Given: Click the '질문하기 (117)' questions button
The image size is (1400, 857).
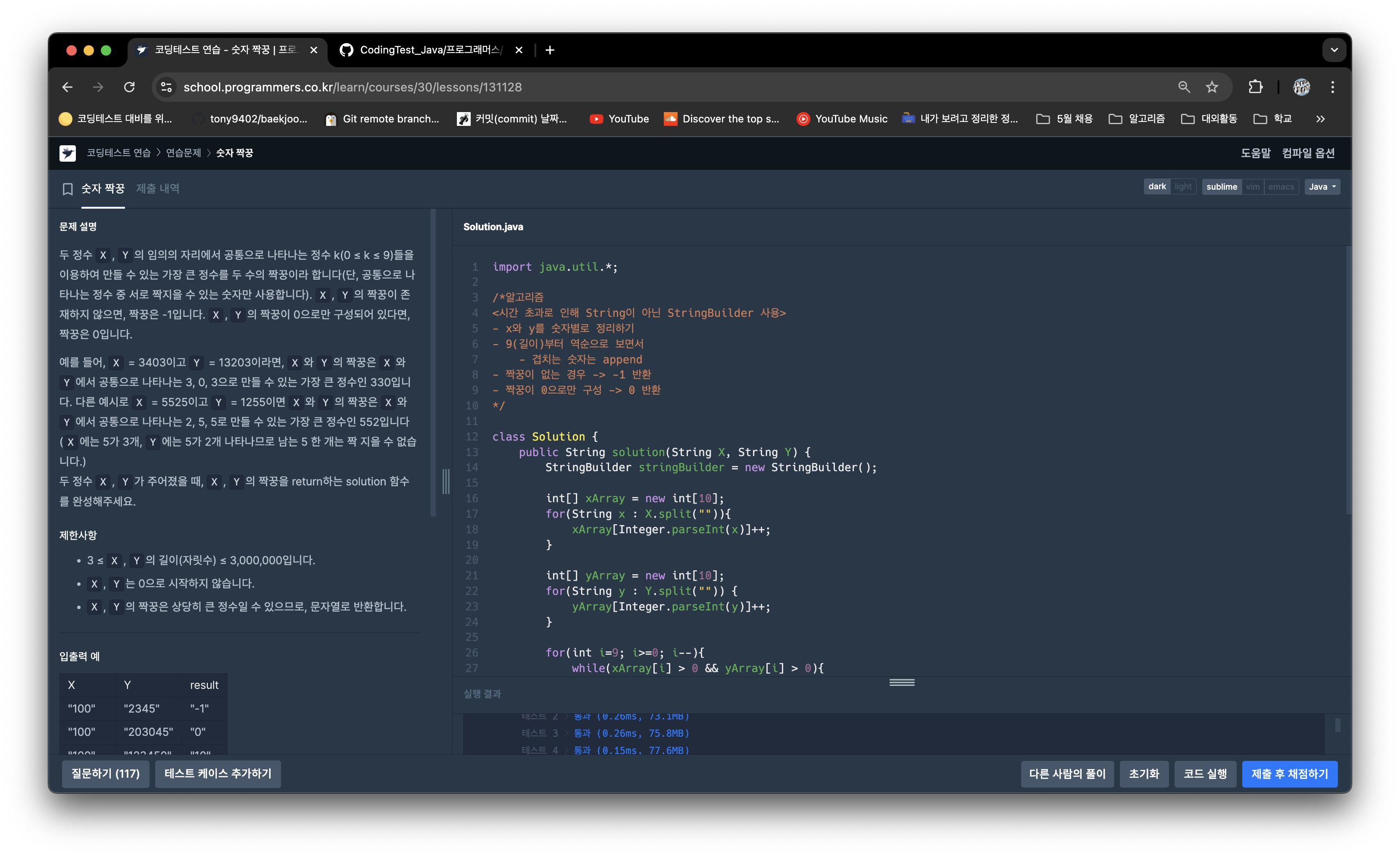Looking at the screenshot, I should coord(103,773).
